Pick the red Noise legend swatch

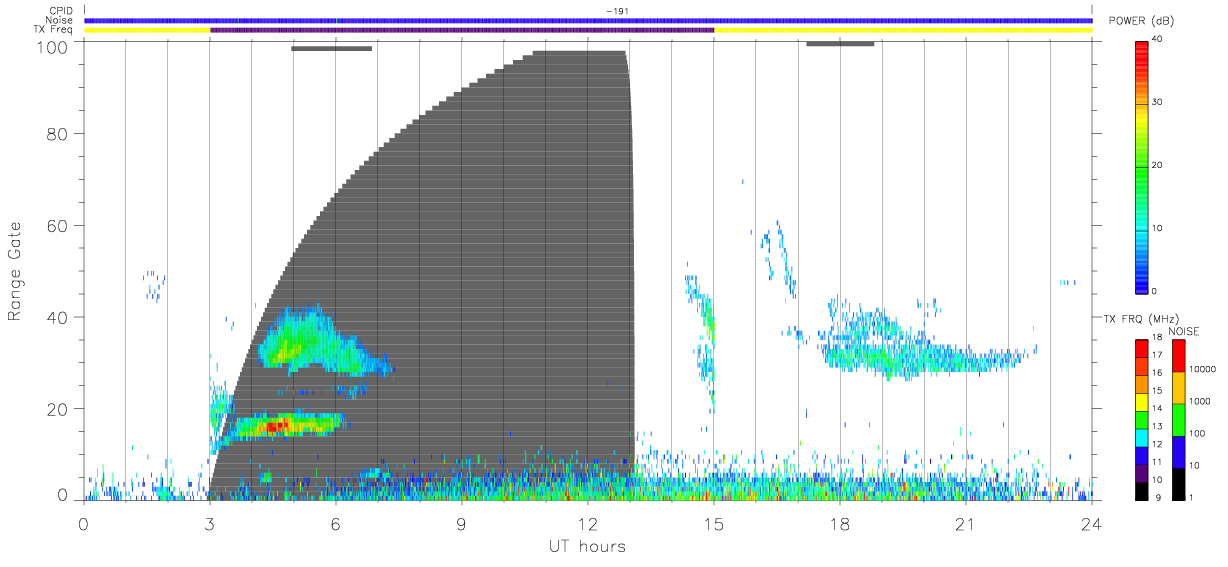1180,356
